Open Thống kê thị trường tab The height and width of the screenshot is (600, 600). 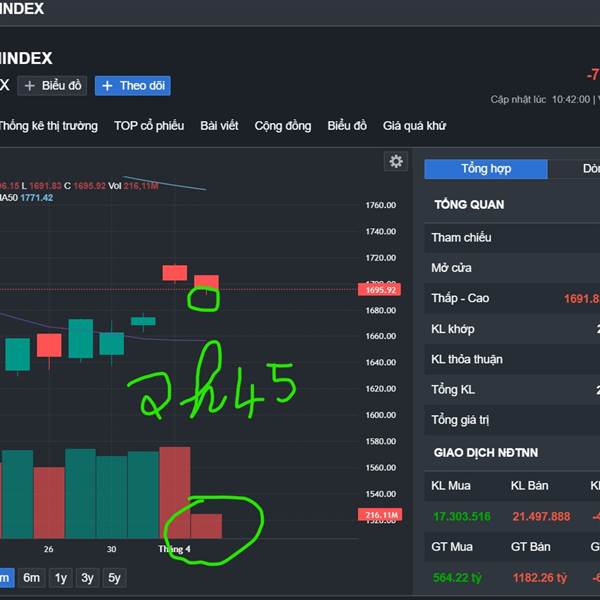[48, 126]
